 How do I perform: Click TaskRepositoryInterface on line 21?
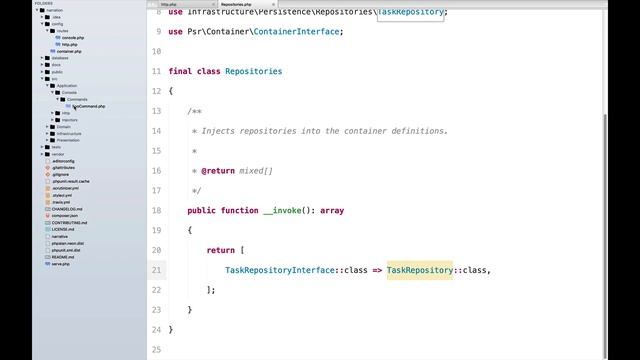(280, 270)
